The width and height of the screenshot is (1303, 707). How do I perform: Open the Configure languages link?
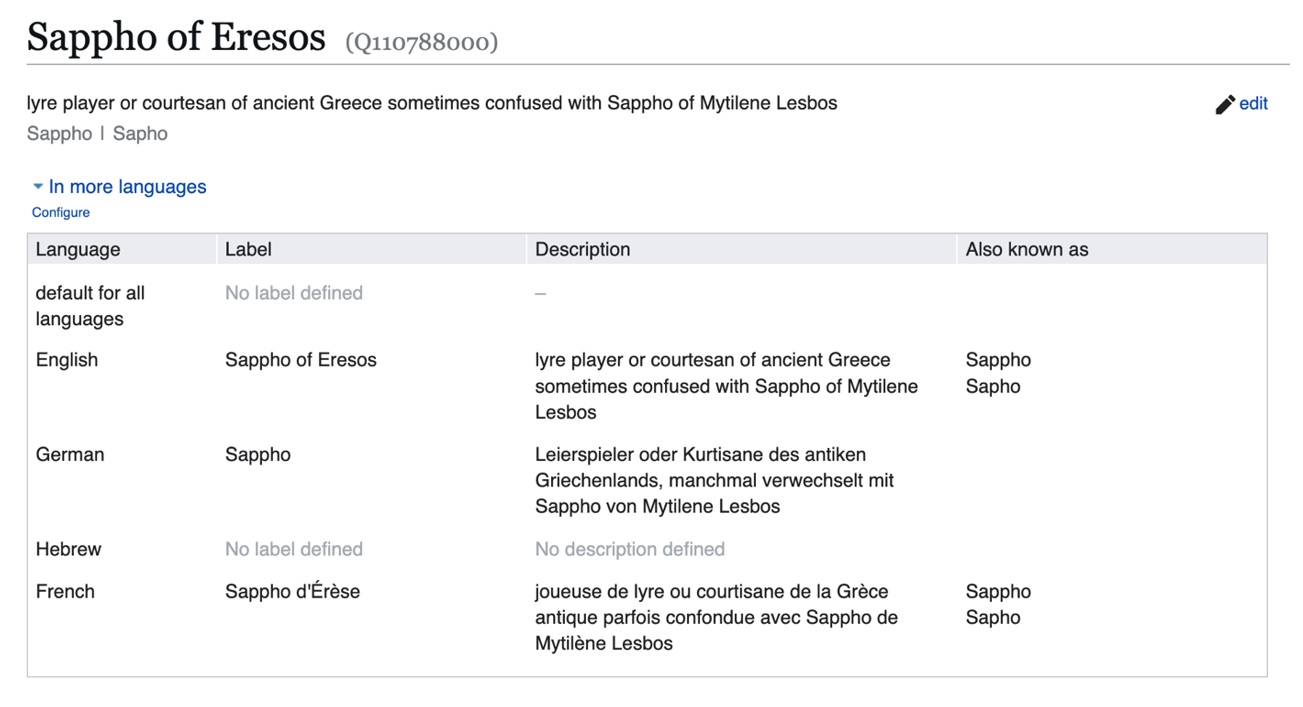coord(61,212)
